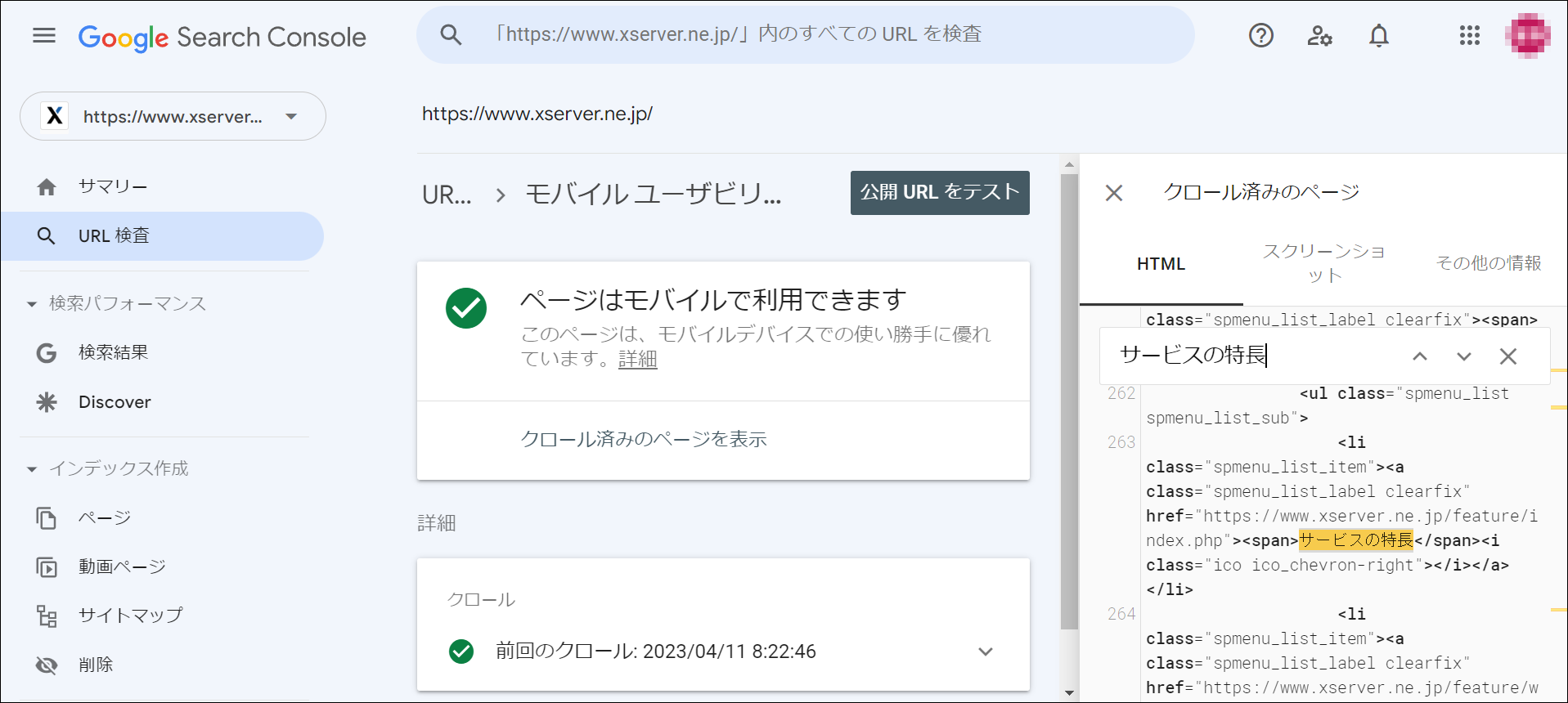Click the scrollbar down arrow
The width and height of the screenshot is (1568, 703).
(1069, 694)
